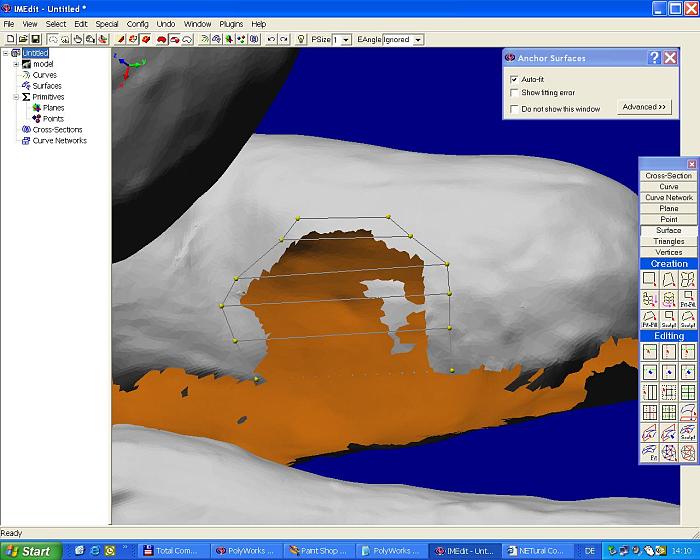Screen dimensions: 700x560
Task: Click the Redo arrow toolbar icon
Action: pyautogui.click(x=283, y=39)
